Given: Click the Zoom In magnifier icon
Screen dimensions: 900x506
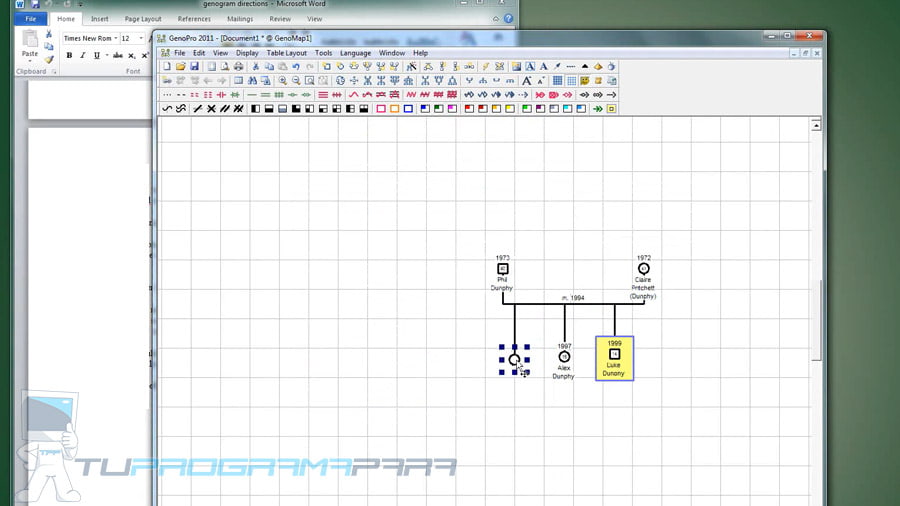Looking at the screenshot, I should click(282, 81).
